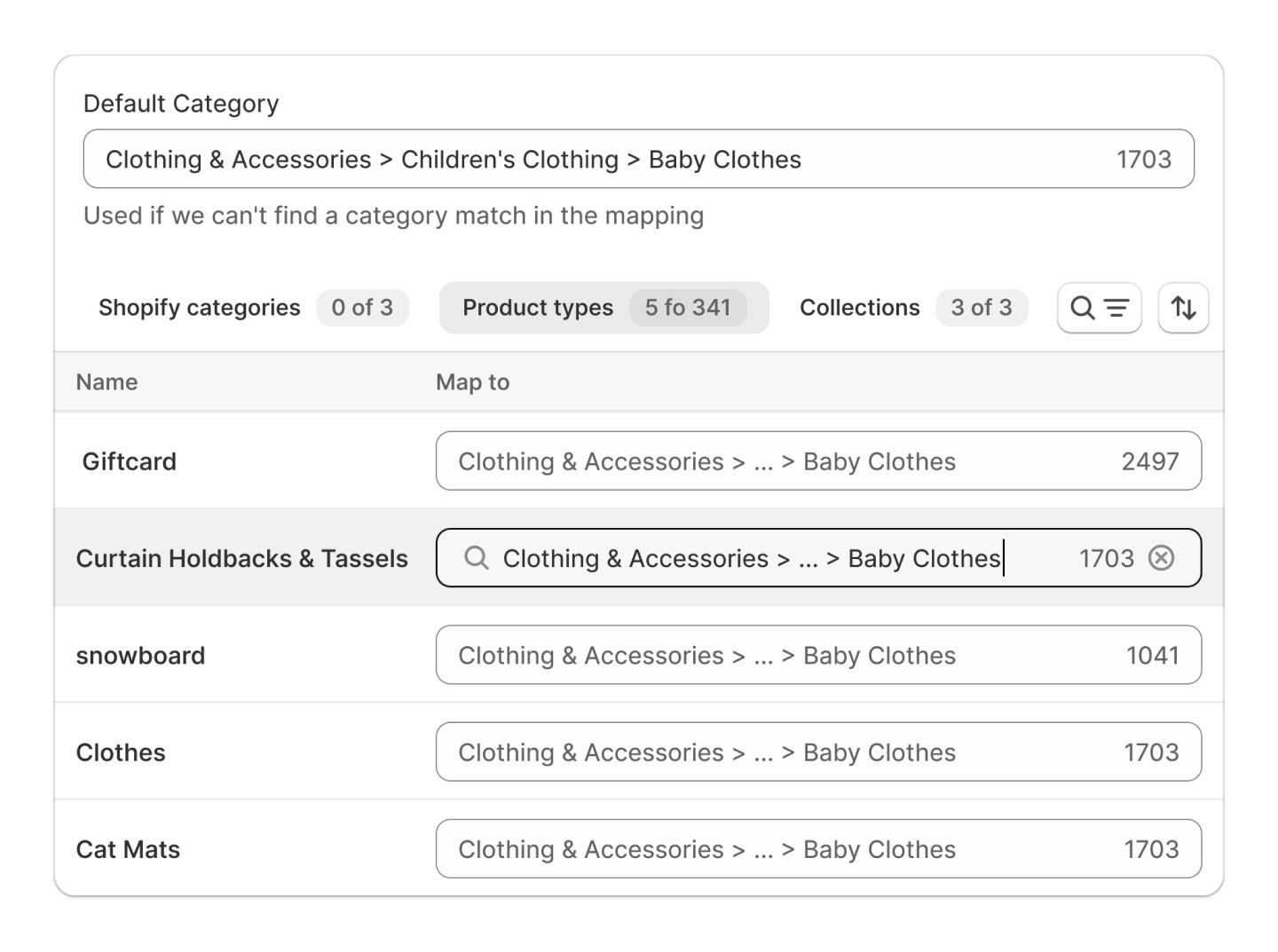Click into Curtain Holdbacks search input
Viewport: 1278px width, 952px height.
(x=751, y=558)
